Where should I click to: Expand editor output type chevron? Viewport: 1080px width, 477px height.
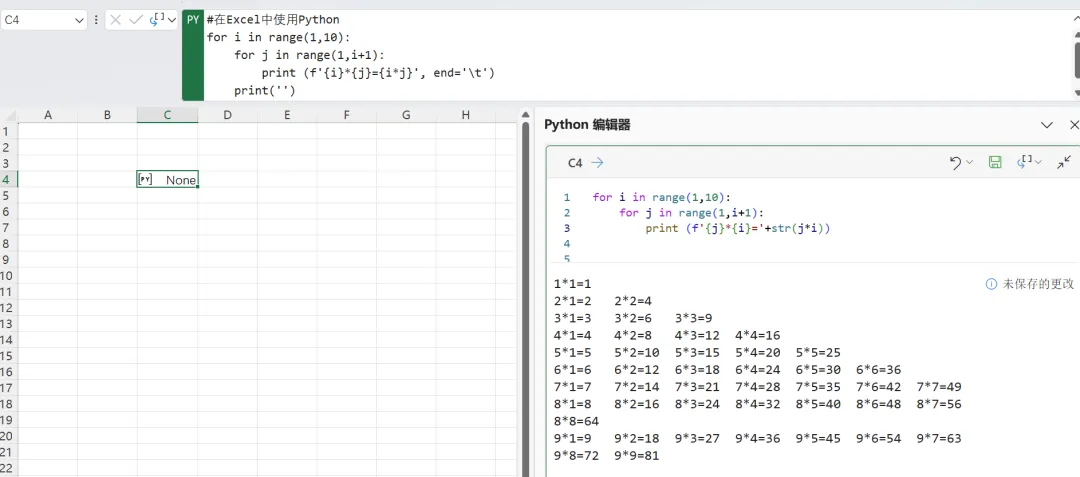[x=1038, y=162]
